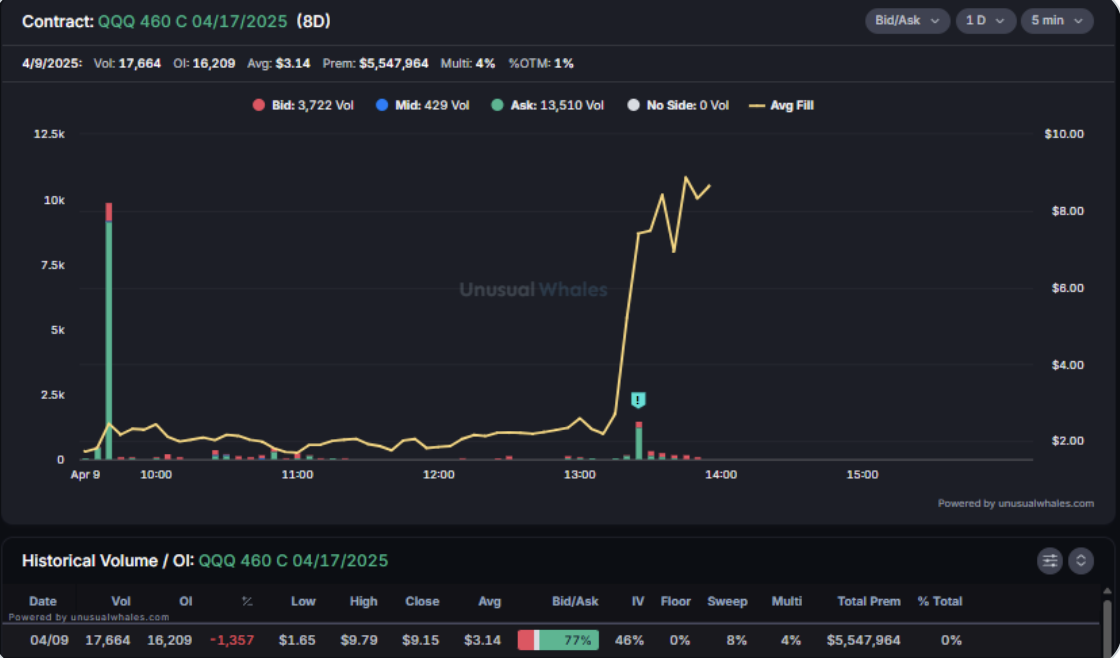Open the Bid/Ask dropdown
Screen dimensions: 1120x658
(907, 21)
